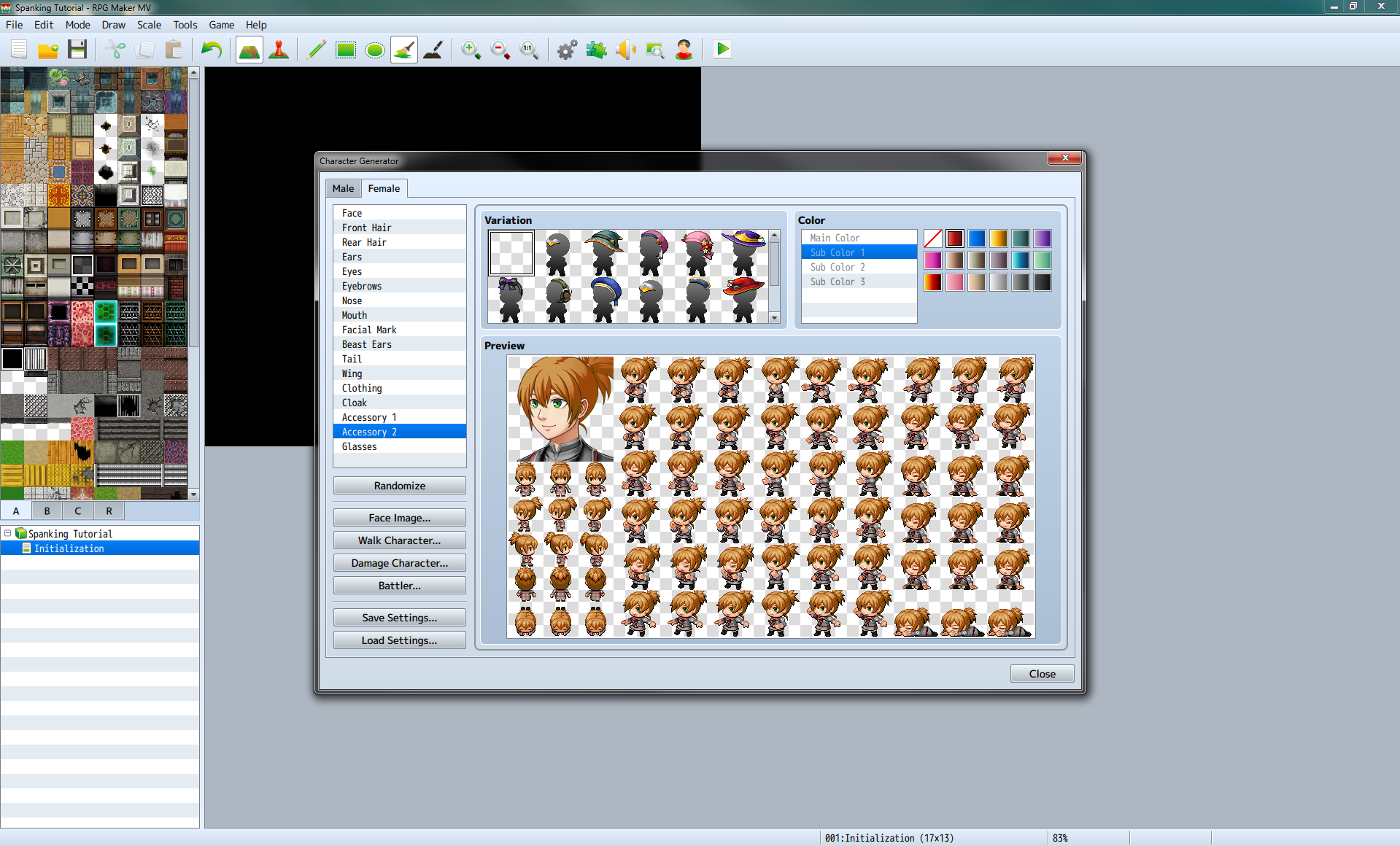Select tileset tab R
Screen dimensions: 1400x846
click(109, 511)
